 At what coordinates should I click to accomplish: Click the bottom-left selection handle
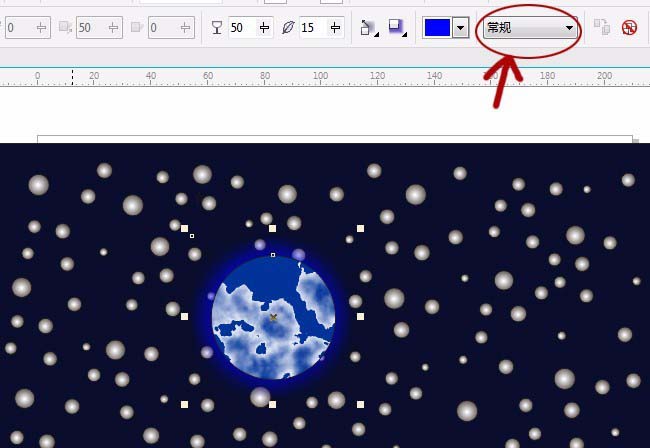pyautogui.click(x=184, y=404)
